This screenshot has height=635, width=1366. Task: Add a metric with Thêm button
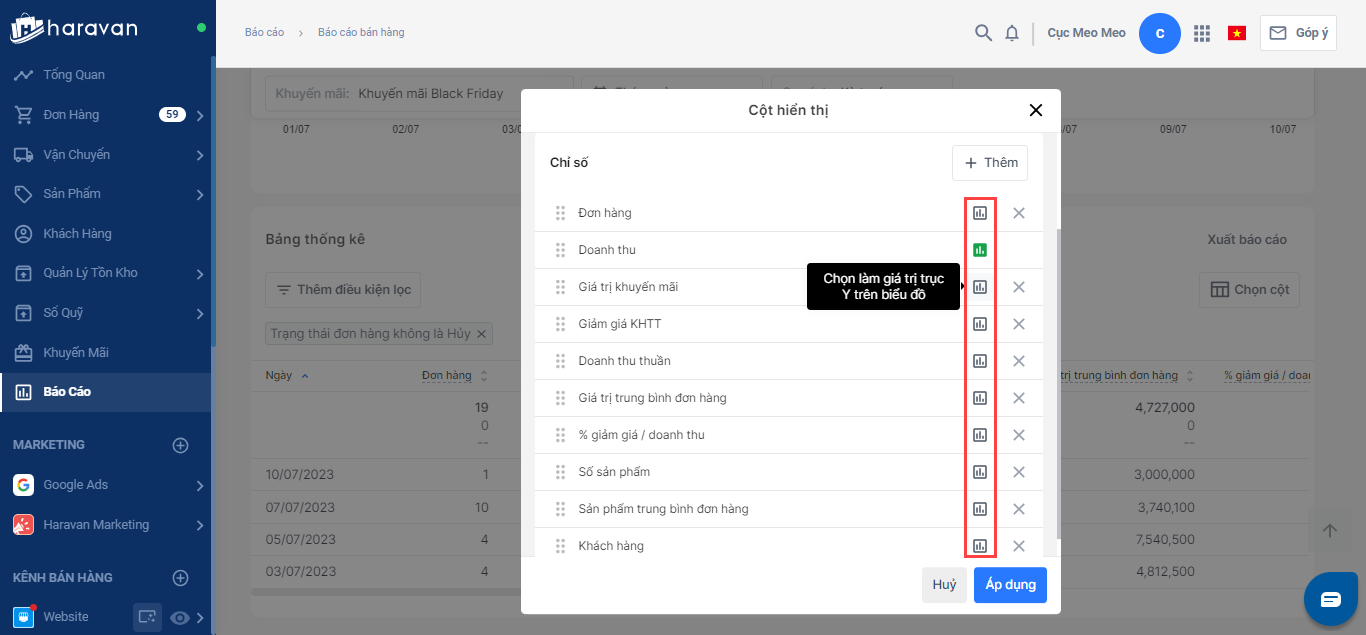tap(990, 163)
